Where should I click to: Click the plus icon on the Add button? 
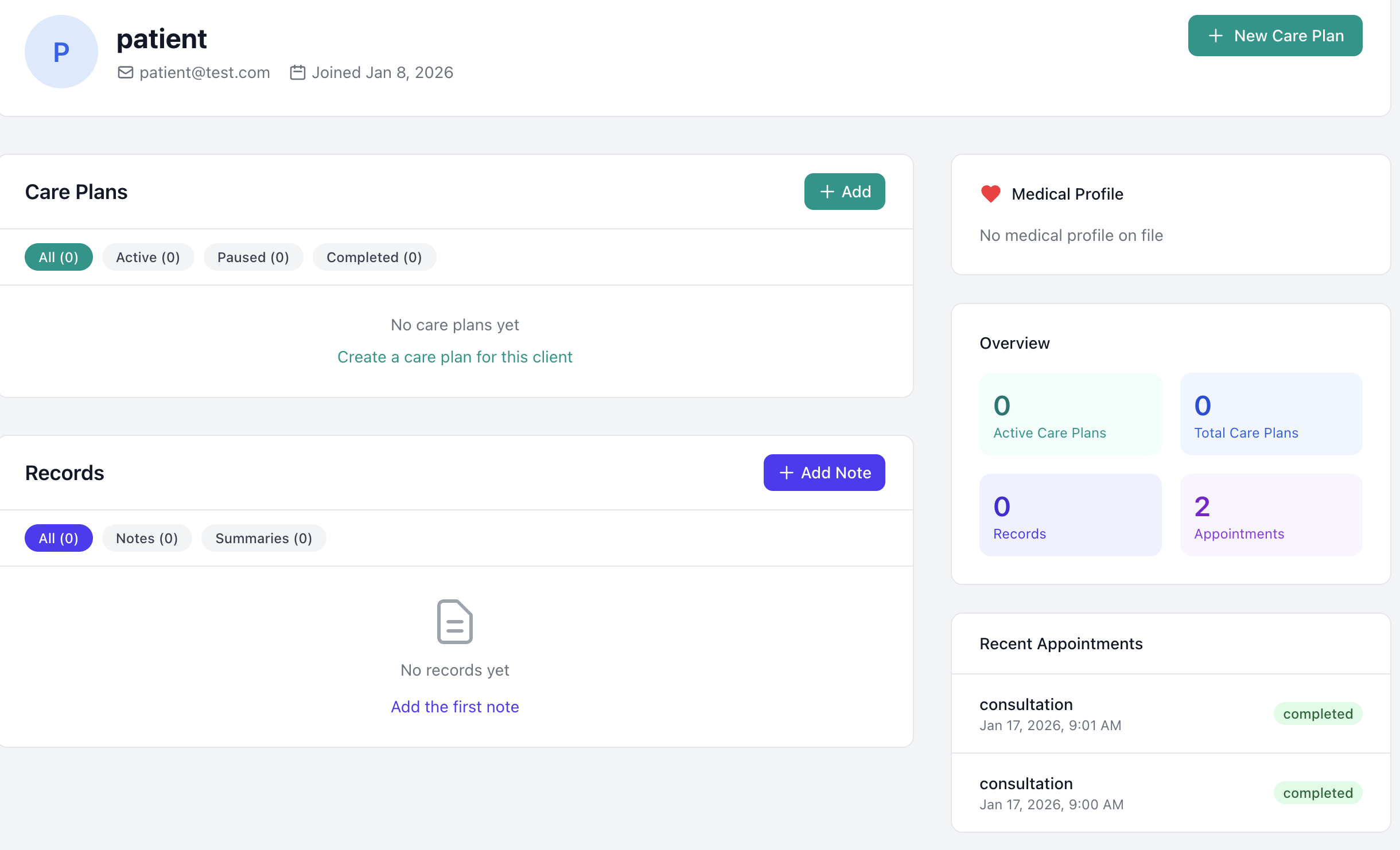(x=827, y=192)
